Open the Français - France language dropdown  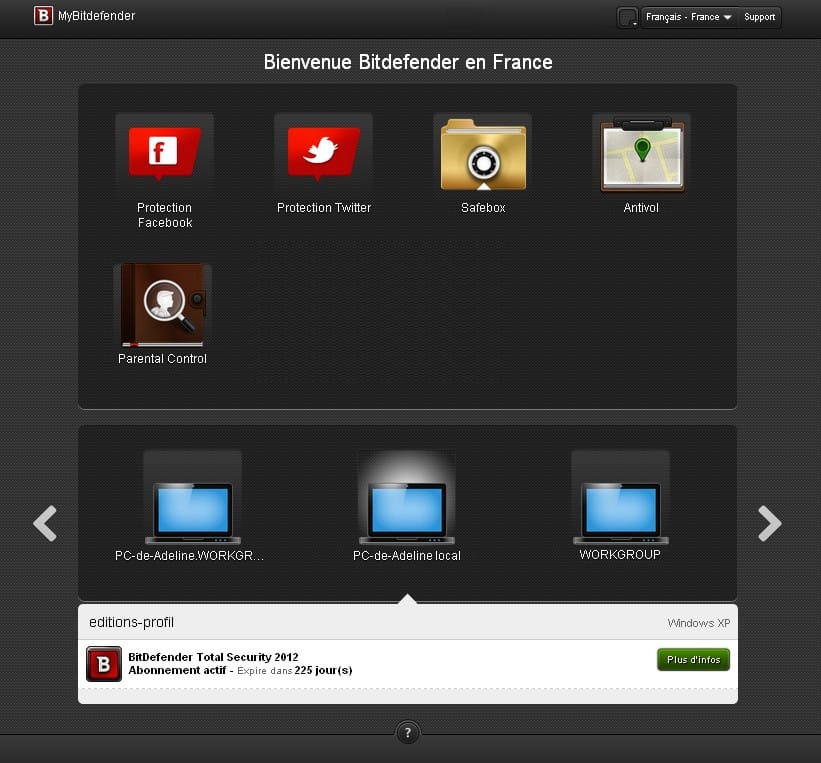click(x=688, y=17)
